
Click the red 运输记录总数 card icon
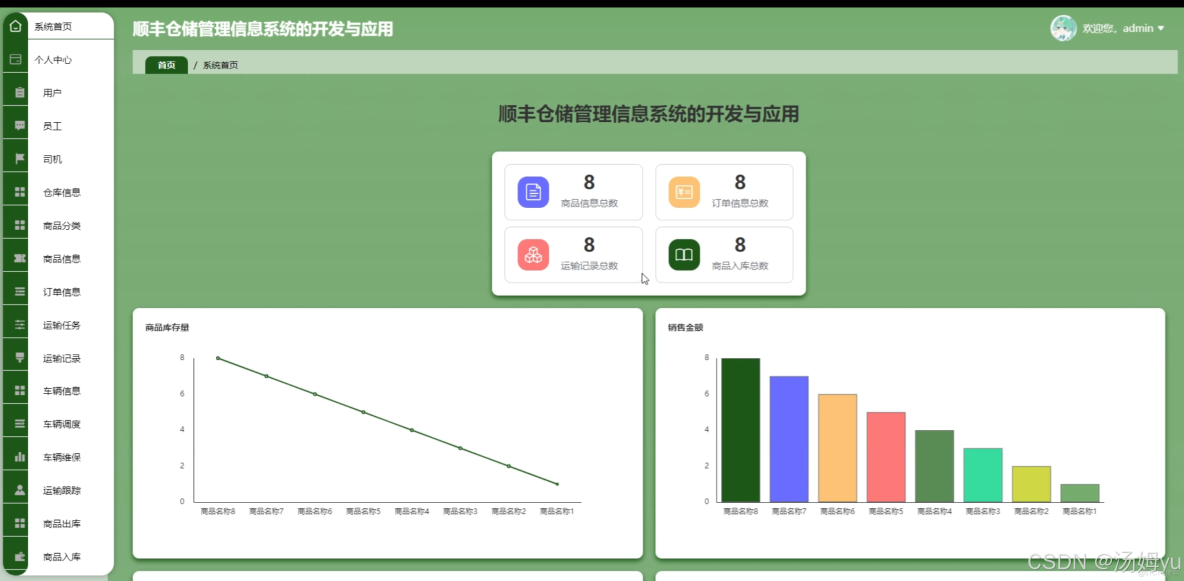tap(532, 254)
